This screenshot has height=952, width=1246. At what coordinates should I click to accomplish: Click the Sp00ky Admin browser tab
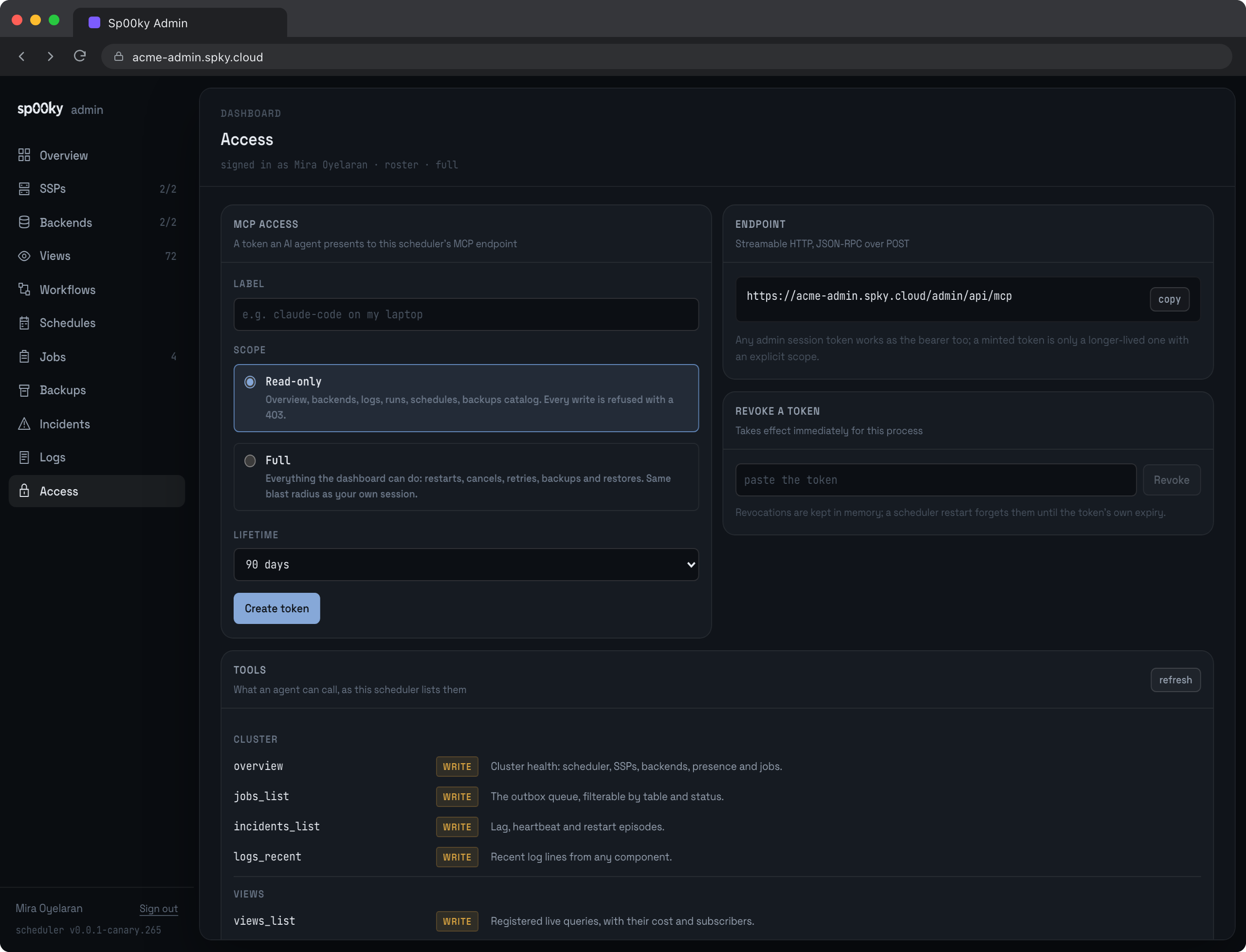click(180, 23)
